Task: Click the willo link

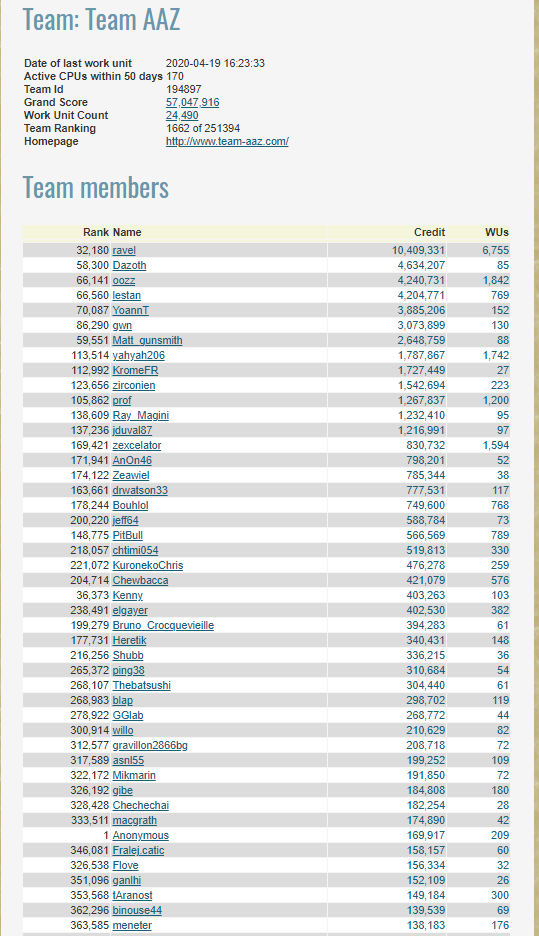Action: (123, 730)
